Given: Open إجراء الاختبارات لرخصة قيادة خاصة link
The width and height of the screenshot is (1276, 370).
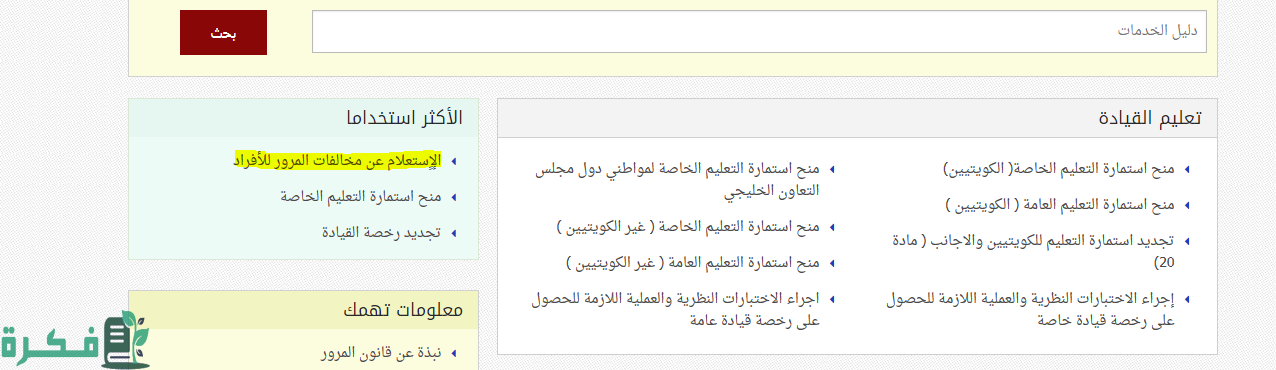Looking at the screenshot, I should tap(1031, 309).
